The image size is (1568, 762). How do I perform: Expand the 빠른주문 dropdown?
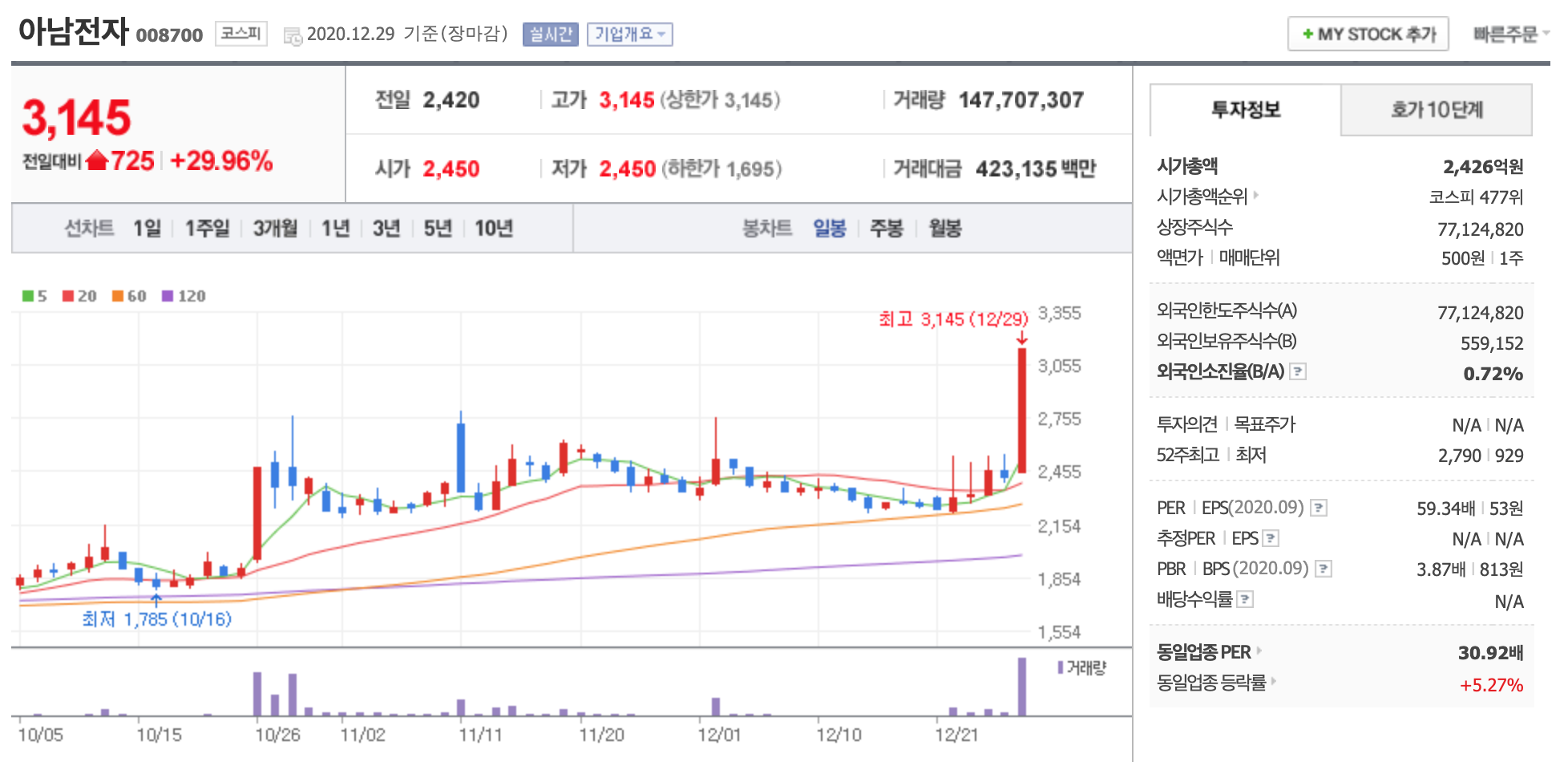(x=1511, y=34)
